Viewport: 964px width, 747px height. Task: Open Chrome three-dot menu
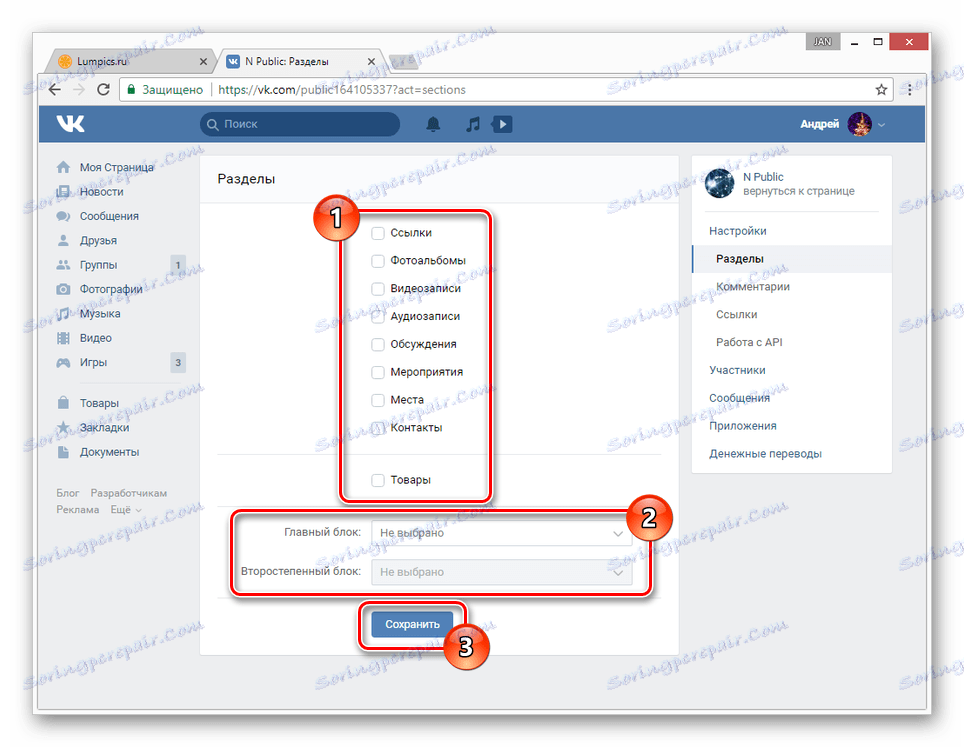point(910,90)
